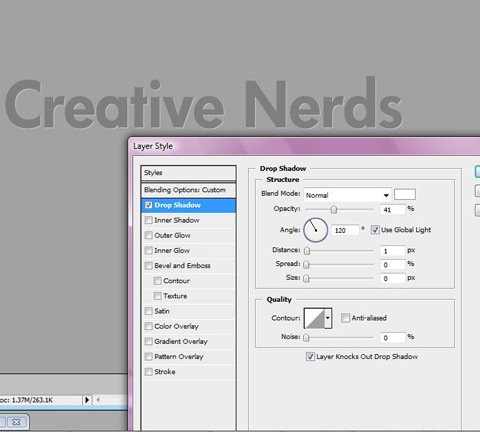Close the document tab with X icon
480x432 pixels.
coord(16,422)
